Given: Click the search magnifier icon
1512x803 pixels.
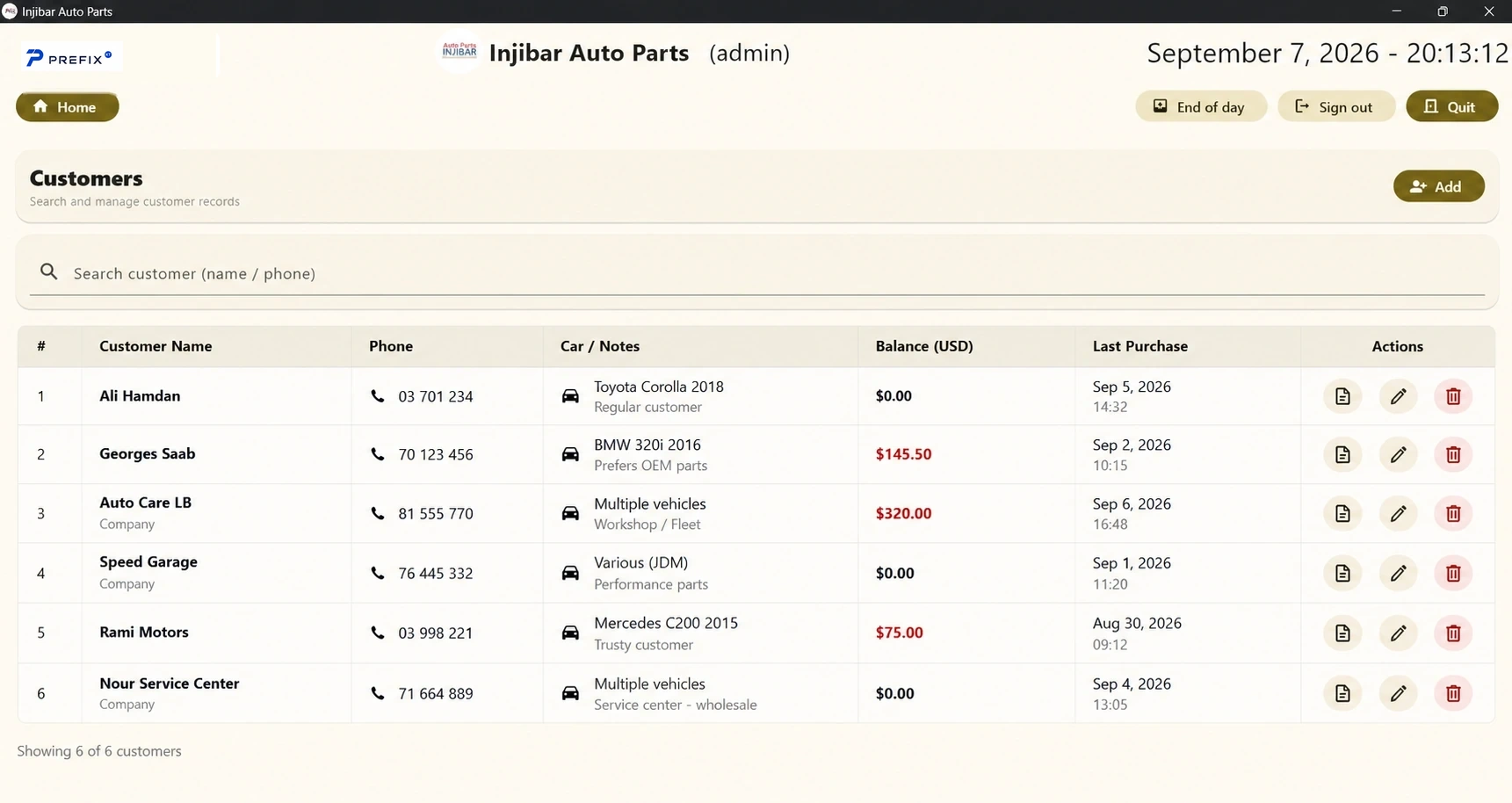Looking at the screenshot, I should click(x=49, y=272).
